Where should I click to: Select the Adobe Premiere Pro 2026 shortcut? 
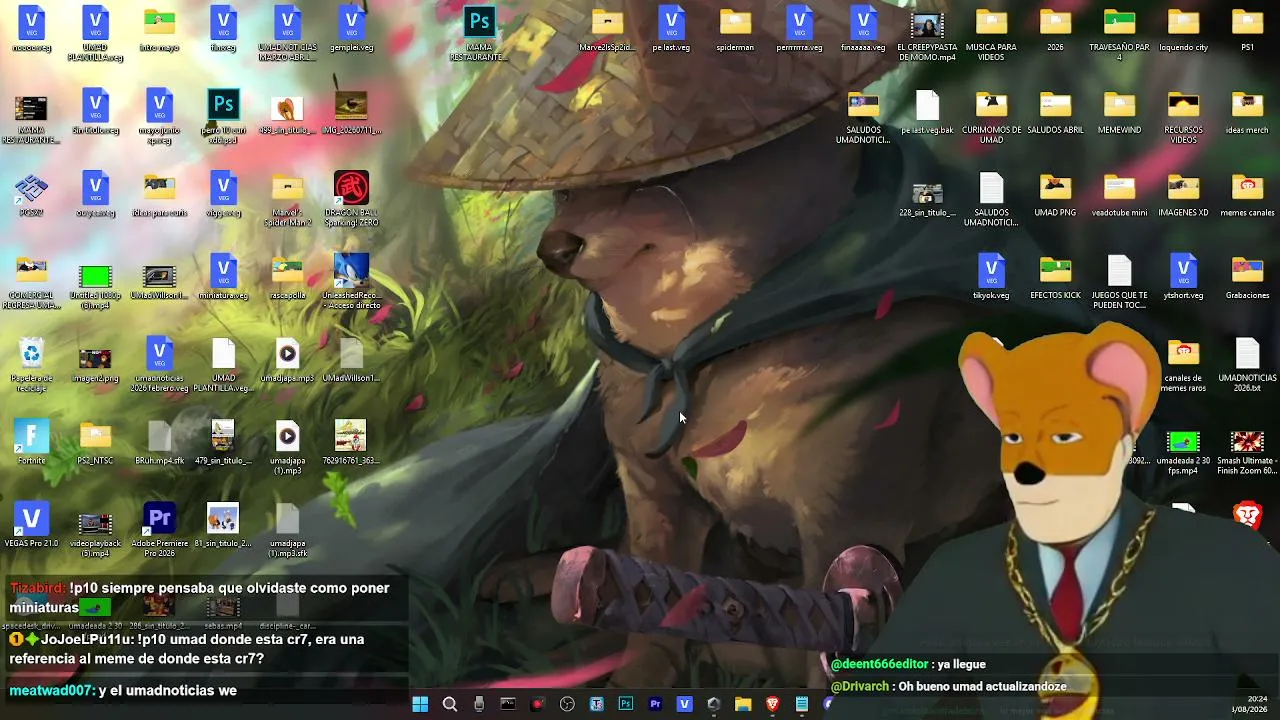[x=159, y=530]
